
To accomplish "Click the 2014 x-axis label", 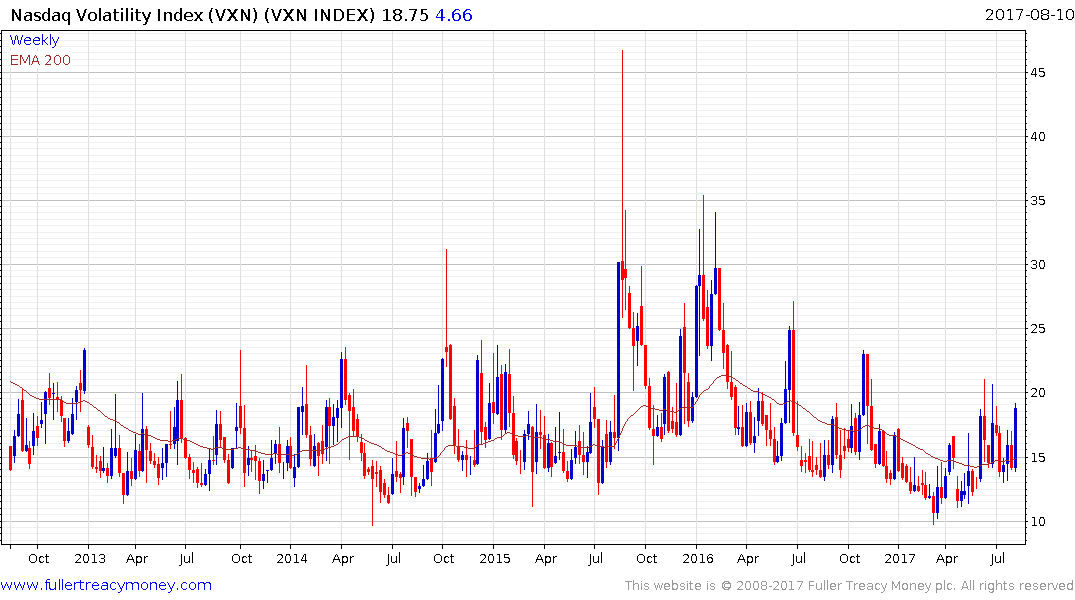I will [292, 558].
